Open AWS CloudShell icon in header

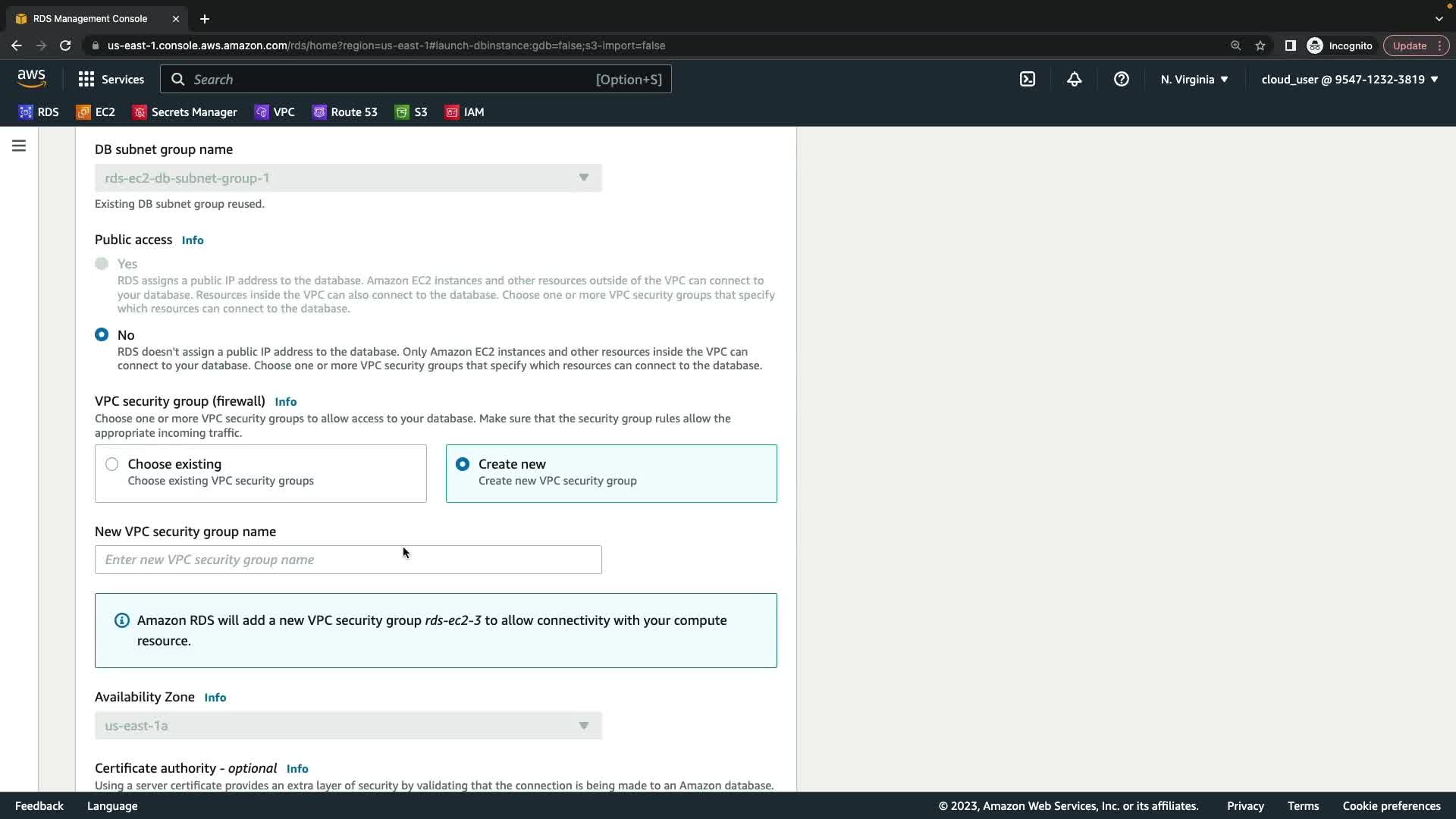[1027, 79]
